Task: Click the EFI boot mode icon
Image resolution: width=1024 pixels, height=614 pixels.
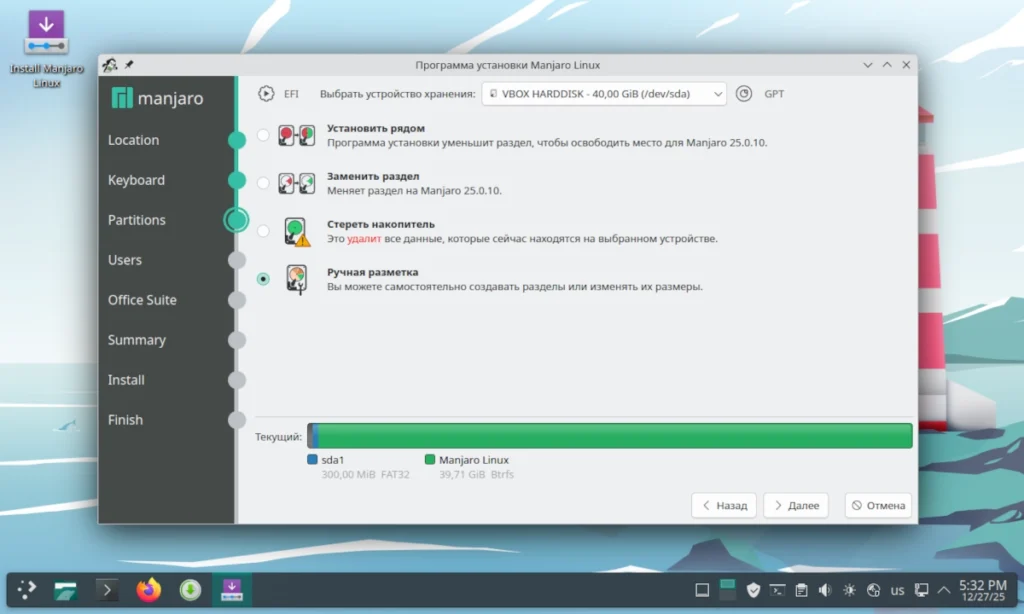Action: (x=266, y=93)
